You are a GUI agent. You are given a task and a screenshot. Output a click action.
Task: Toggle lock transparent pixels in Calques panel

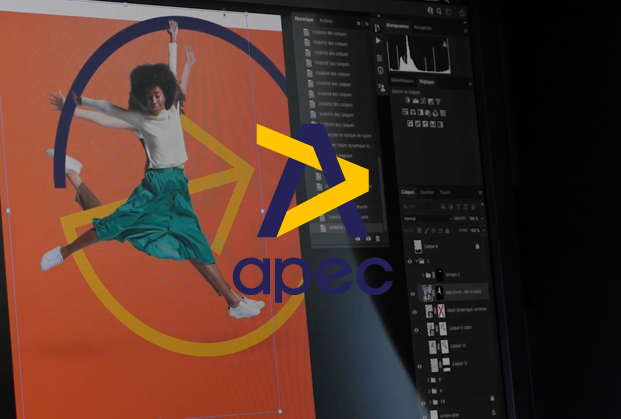pos(419,230)
